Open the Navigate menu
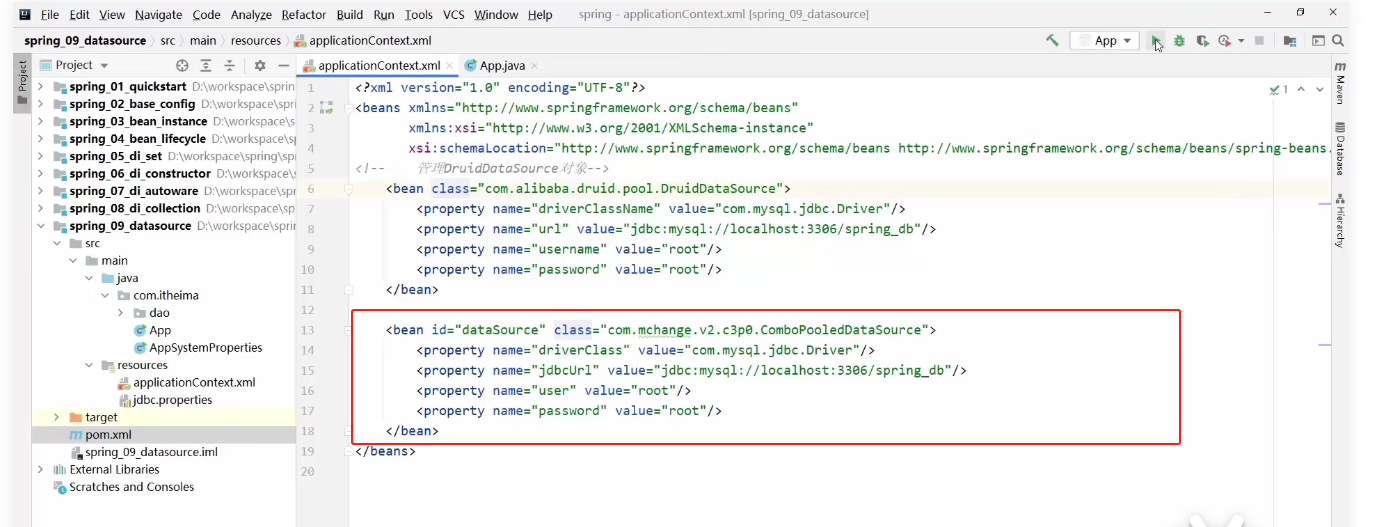Viewport: 1397px width, 527px height. [159, 15]
